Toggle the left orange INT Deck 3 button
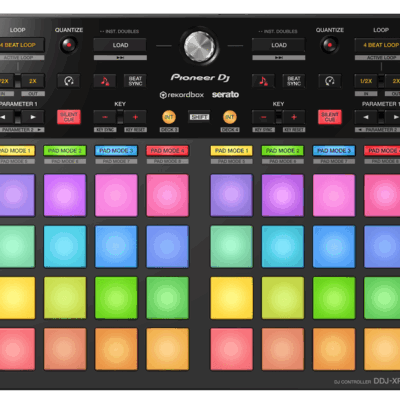The width and height of the screenshot is (400, 400). [x=169, y=117]
